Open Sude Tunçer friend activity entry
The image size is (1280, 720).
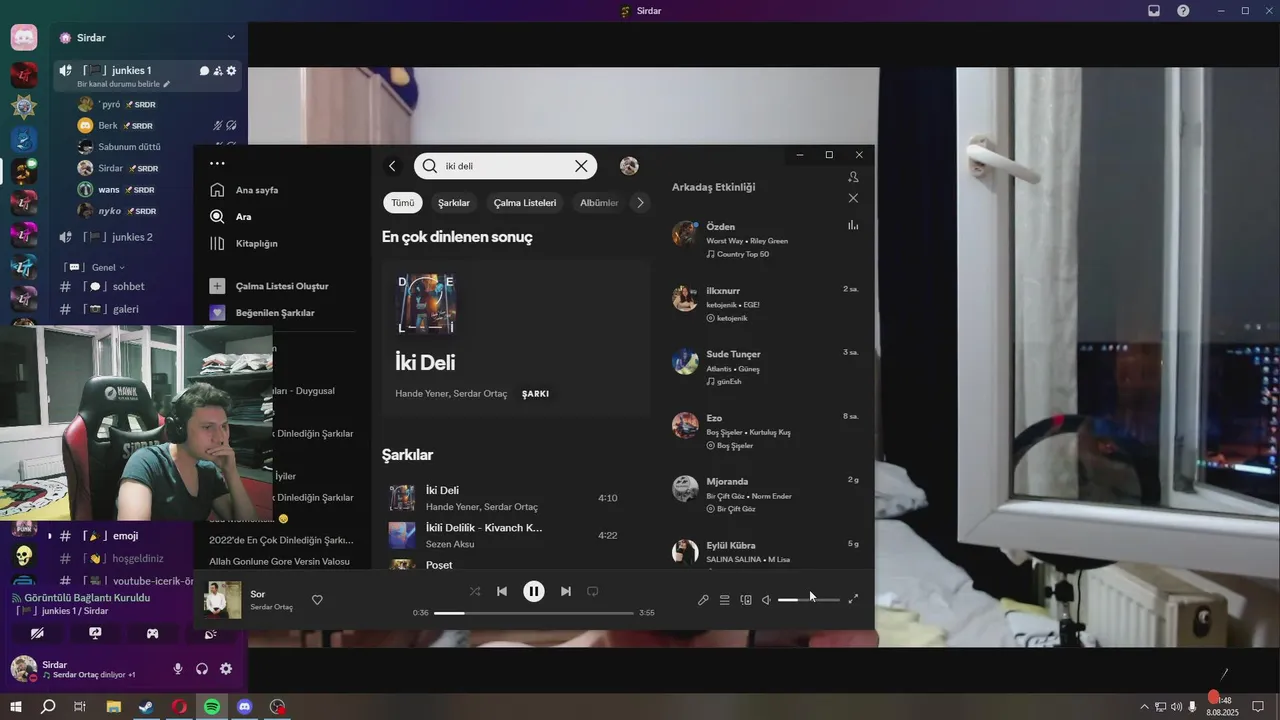tap(766, 367)
